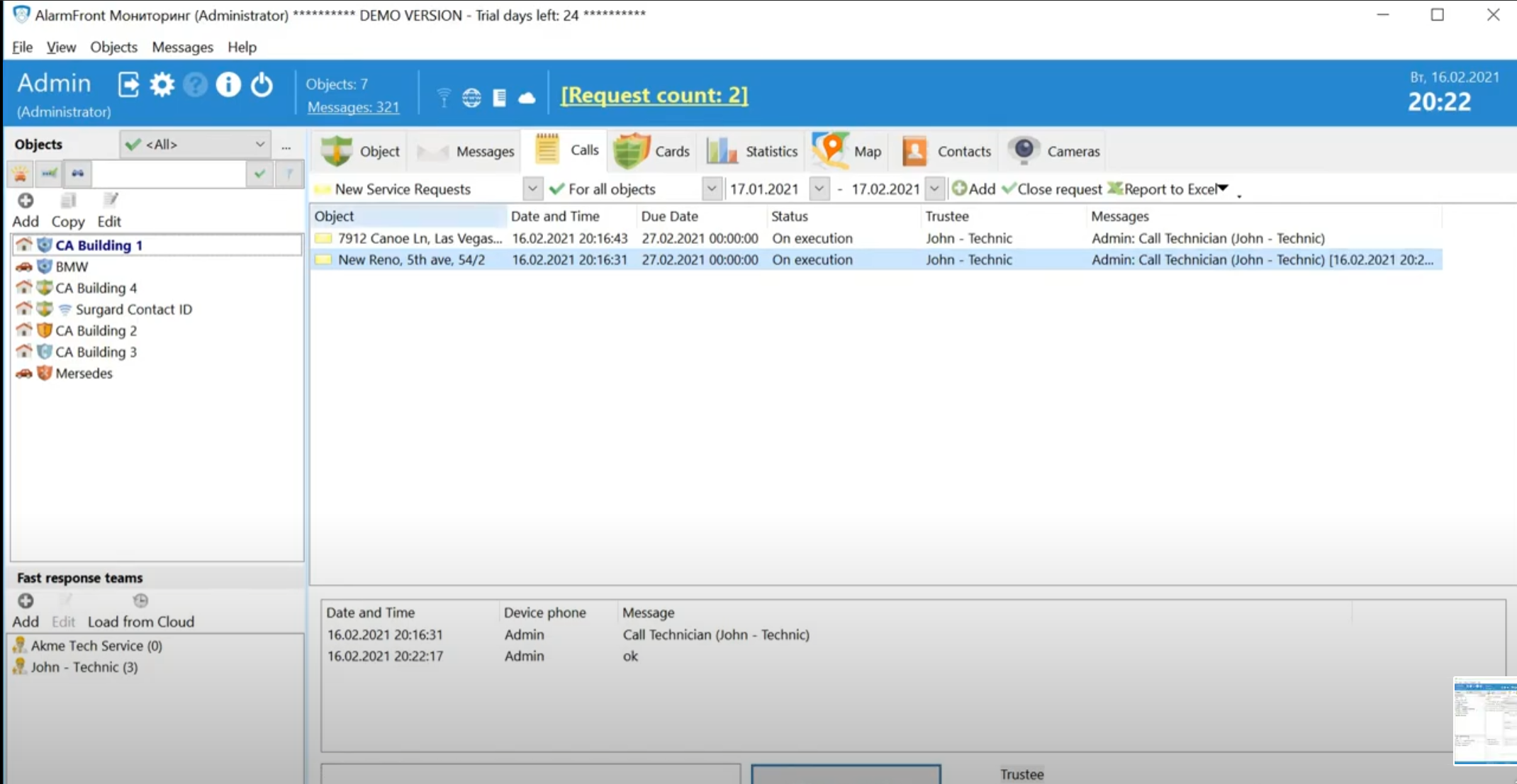Switch to the Object tab
Viewport: 1517px width, 784px height.
(360, 151)
